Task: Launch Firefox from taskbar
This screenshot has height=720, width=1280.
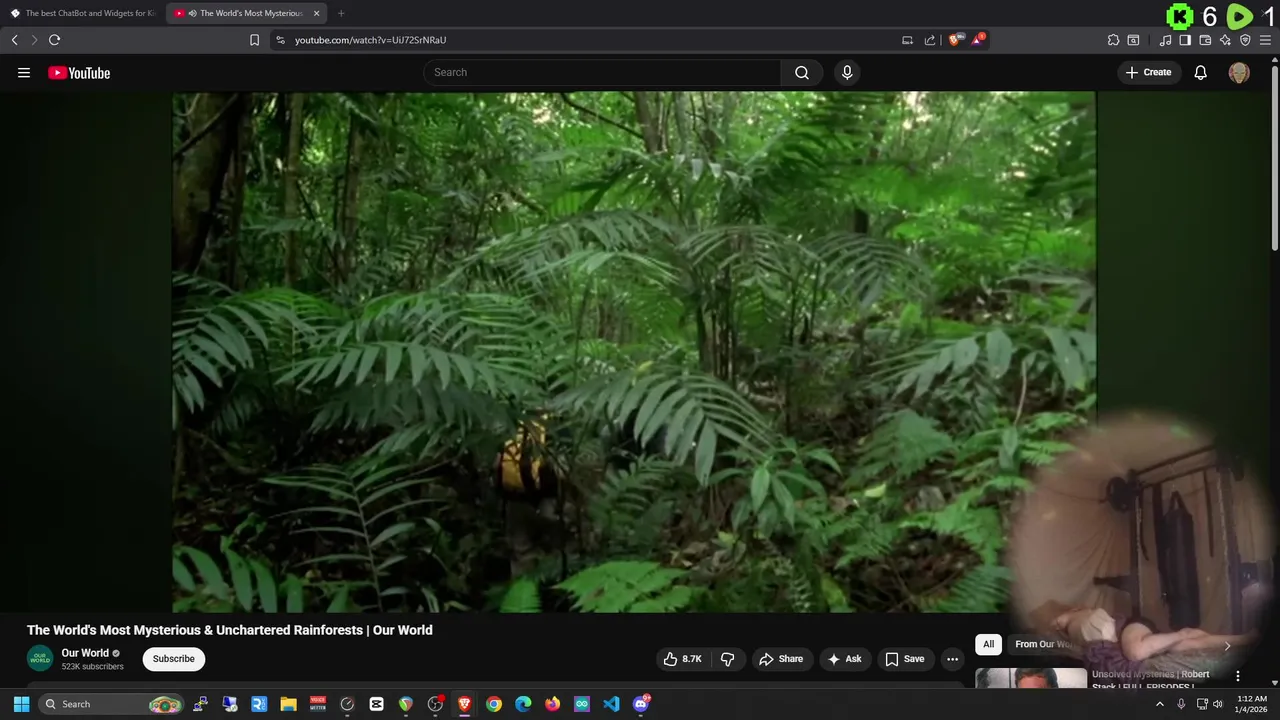Action: [553, 704]
